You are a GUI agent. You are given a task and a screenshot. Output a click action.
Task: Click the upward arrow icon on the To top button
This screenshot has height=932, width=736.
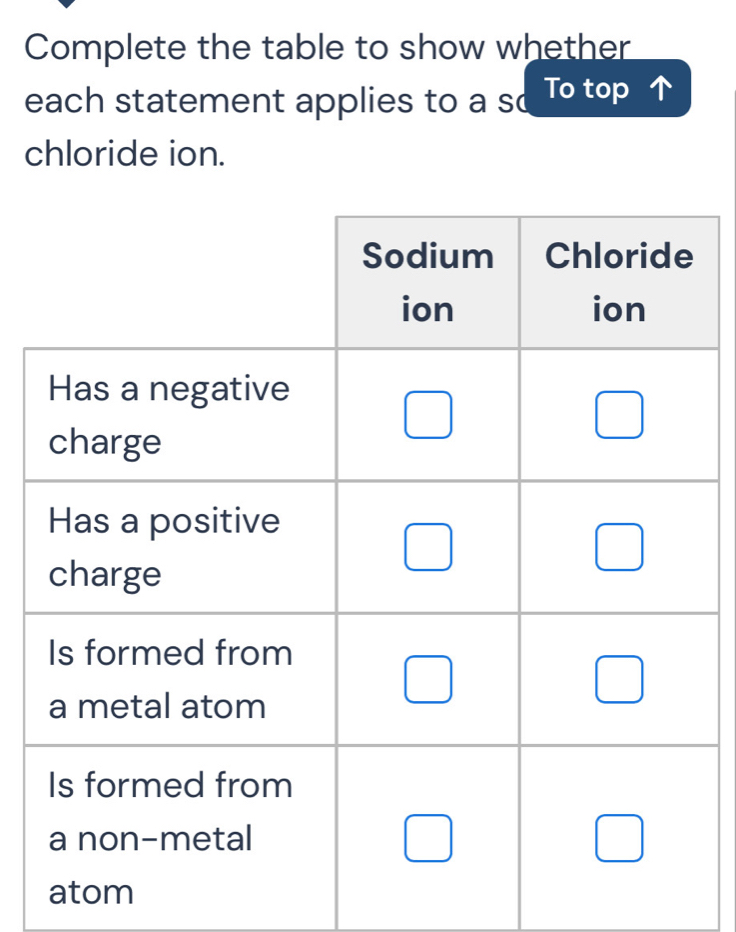(x=661, y=88)
